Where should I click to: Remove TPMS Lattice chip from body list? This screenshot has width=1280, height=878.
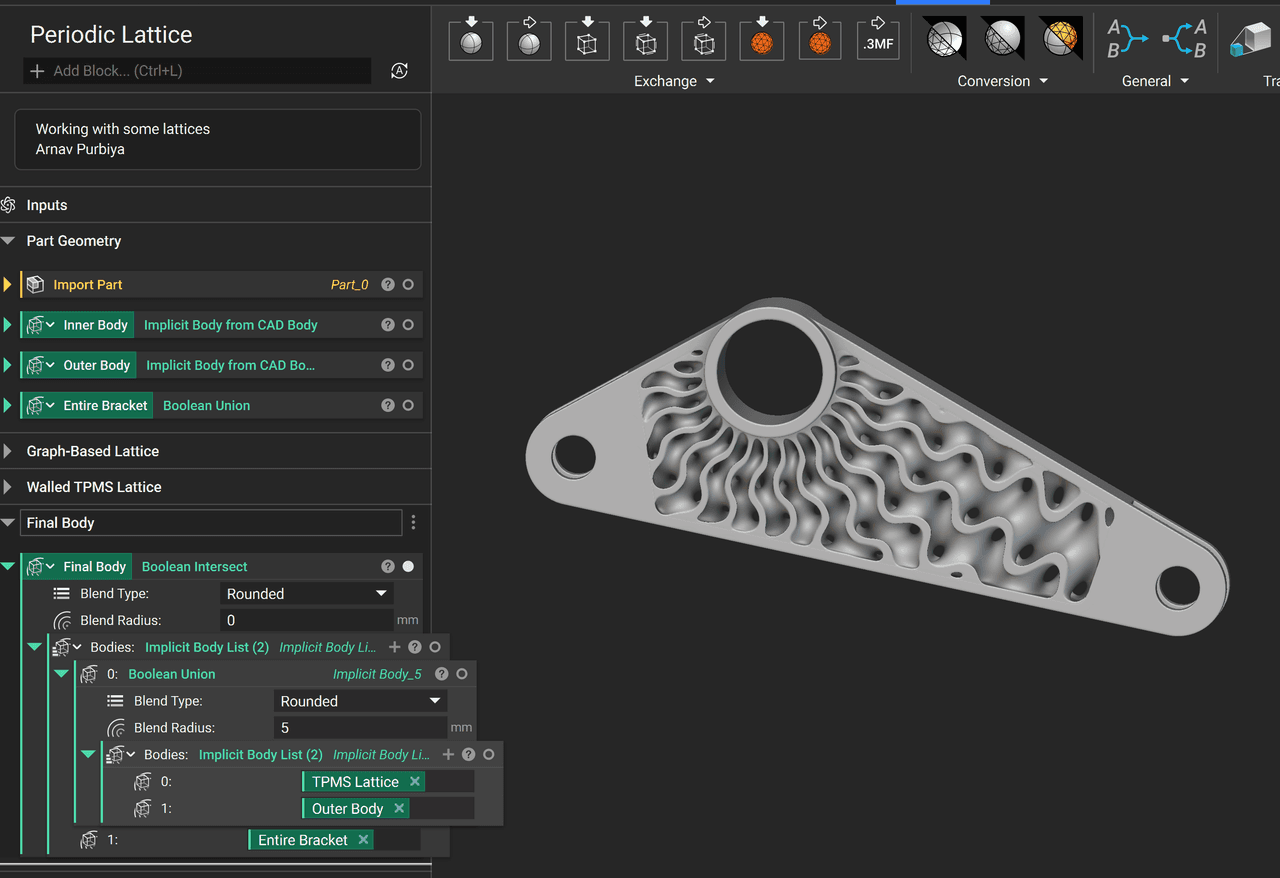(x=415, y=782)
